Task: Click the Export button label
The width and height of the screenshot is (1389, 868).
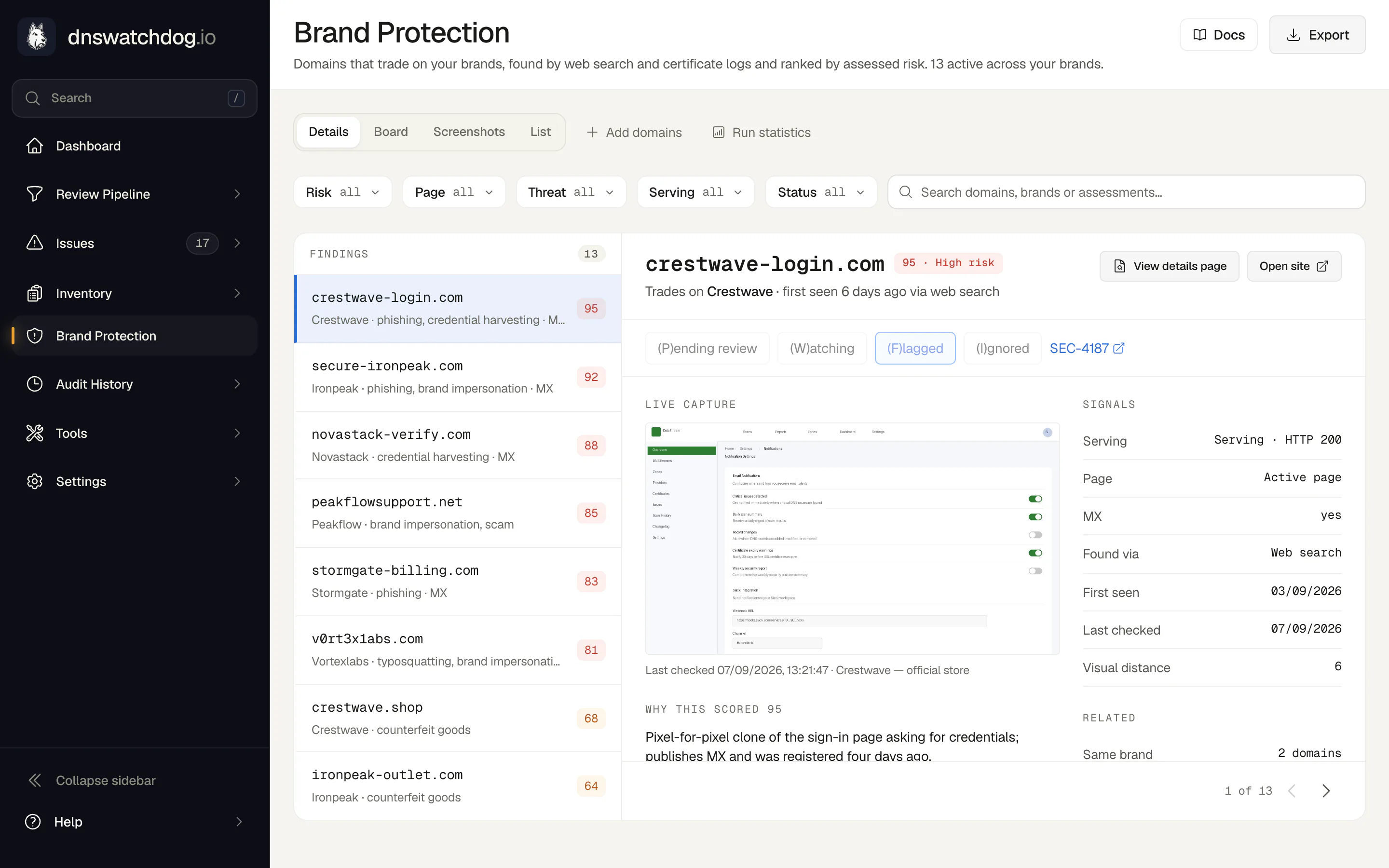Action: 1328,35
